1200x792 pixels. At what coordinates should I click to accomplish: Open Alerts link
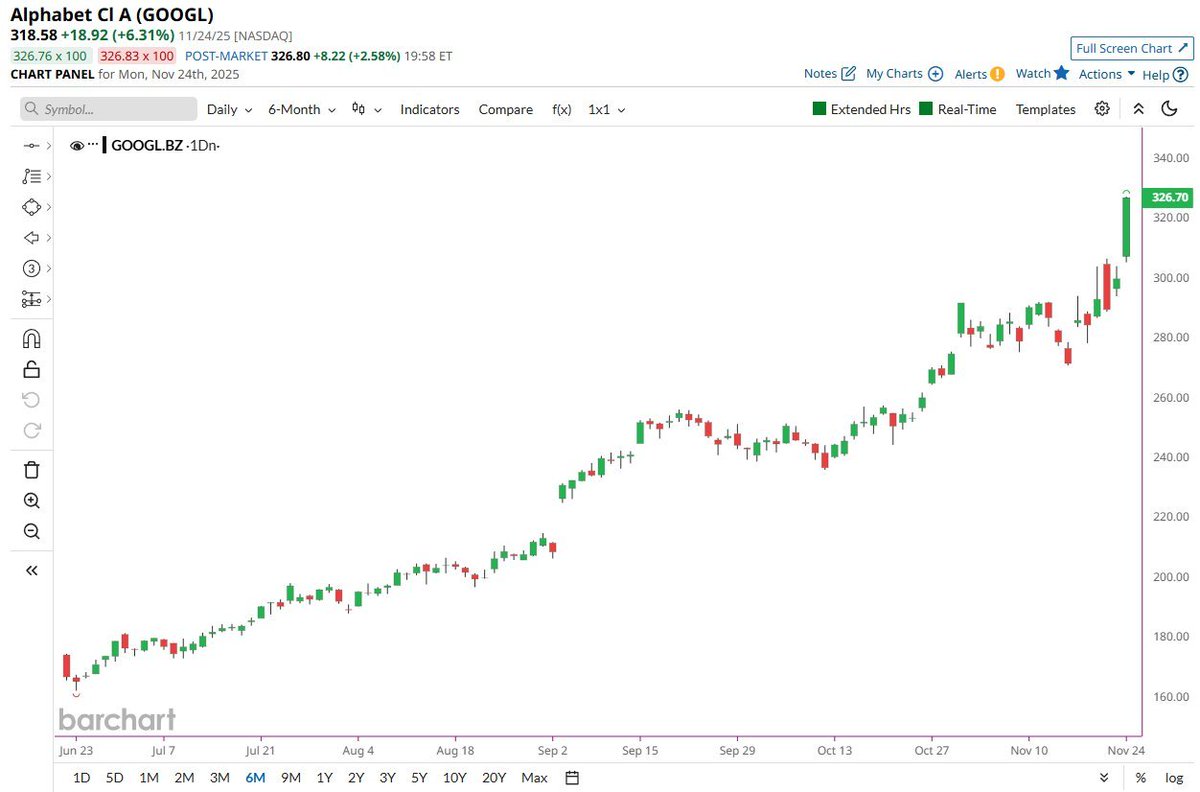979,73
